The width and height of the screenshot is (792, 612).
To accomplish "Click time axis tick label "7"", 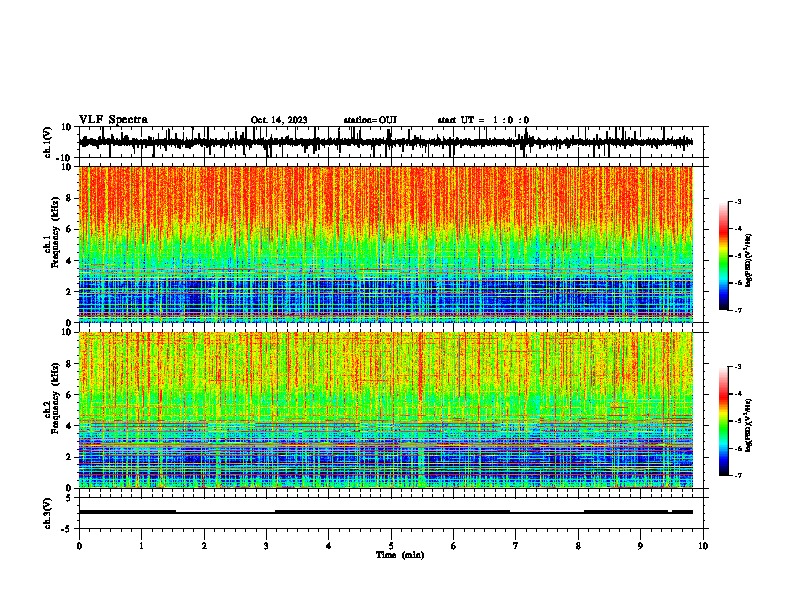I will (516, 546).
